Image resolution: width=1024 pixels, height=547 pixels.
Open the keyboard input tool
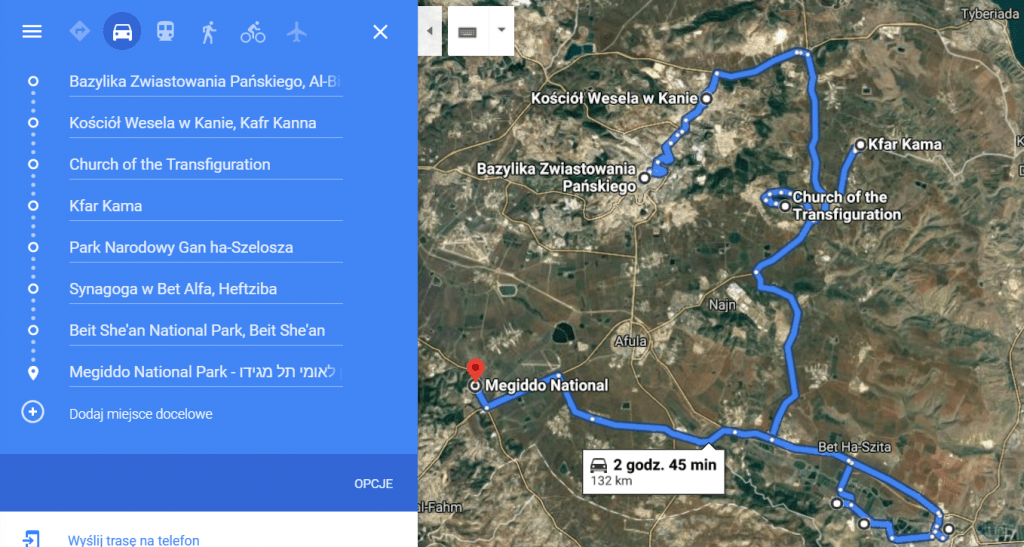[468, 31]
